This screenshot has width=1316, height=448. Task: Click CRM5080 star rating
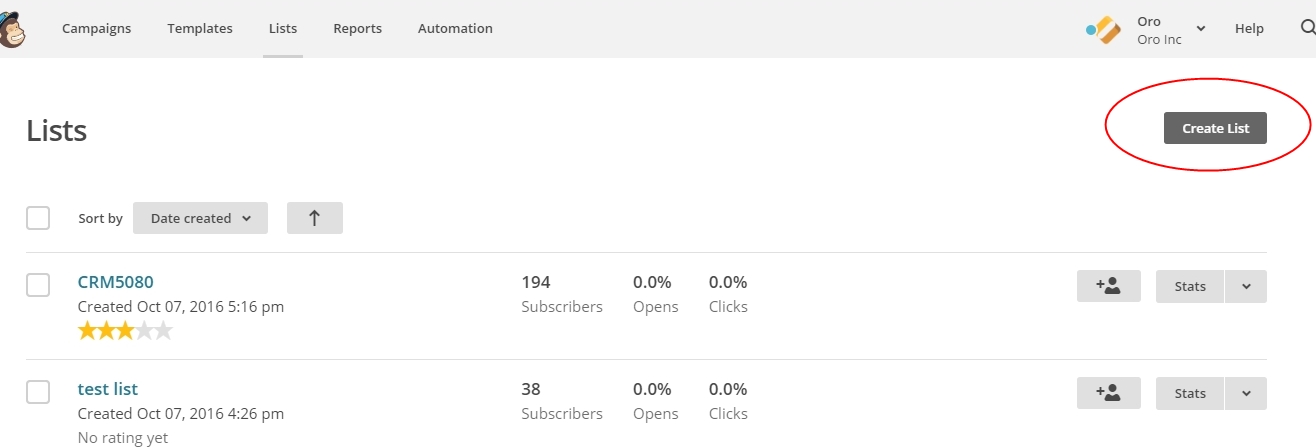125,331
